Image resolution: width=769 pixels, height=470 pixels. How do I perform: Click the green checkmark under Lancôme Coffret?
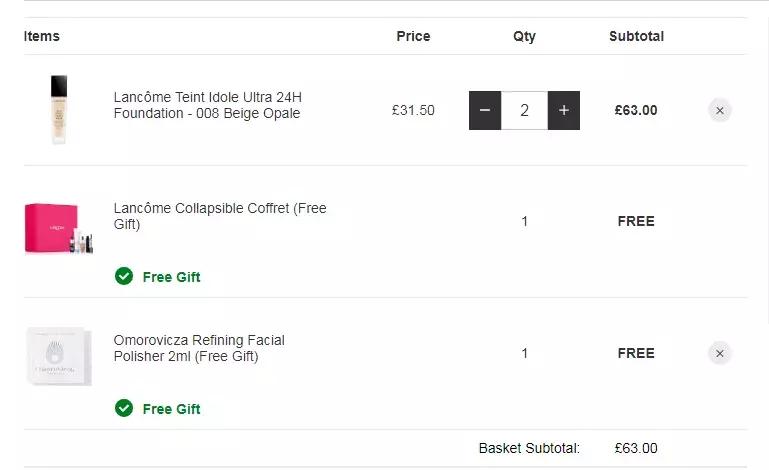coord(124,276)
